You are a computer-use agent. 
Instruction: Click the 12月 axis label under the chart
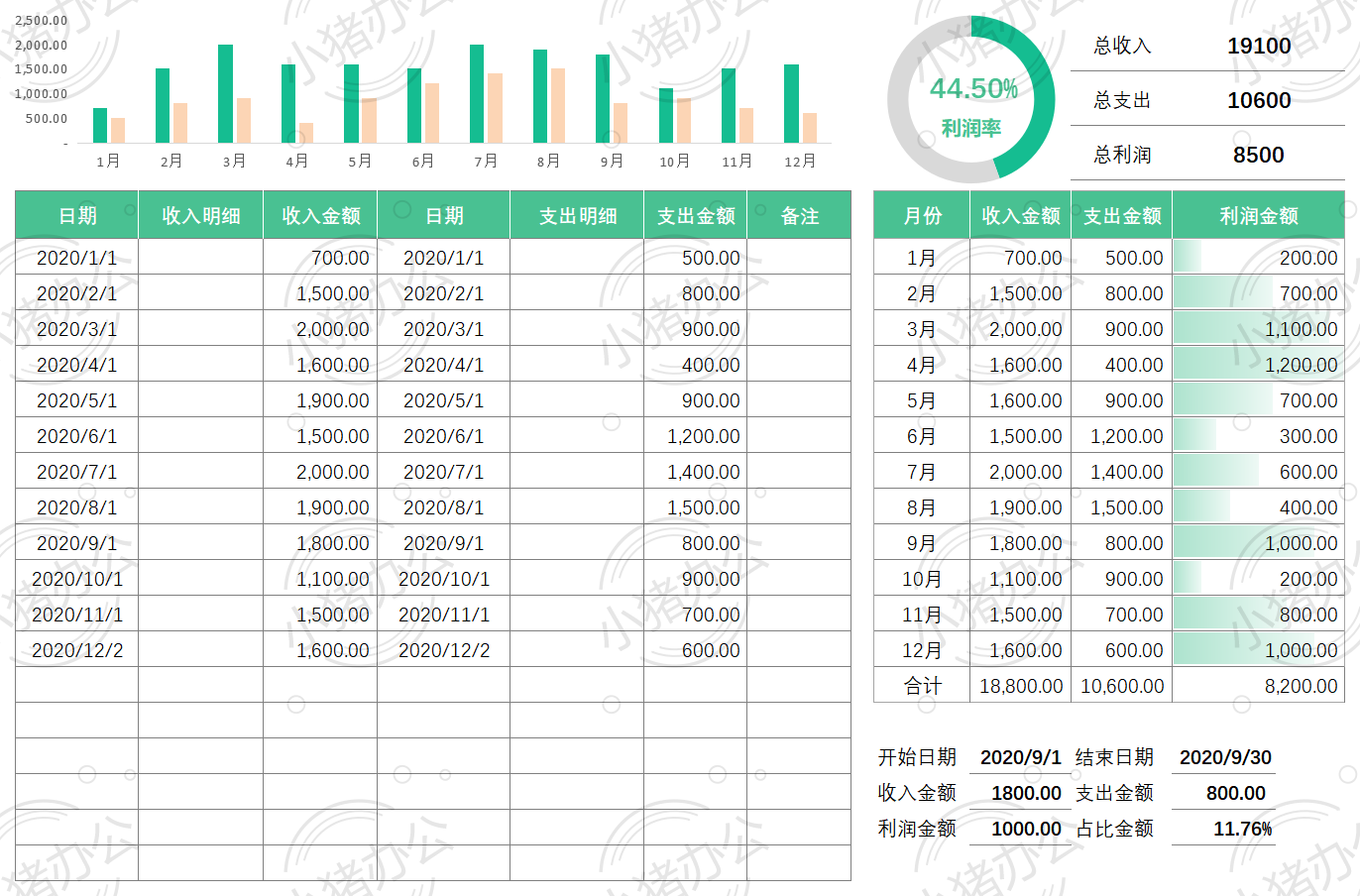point(800,161)
